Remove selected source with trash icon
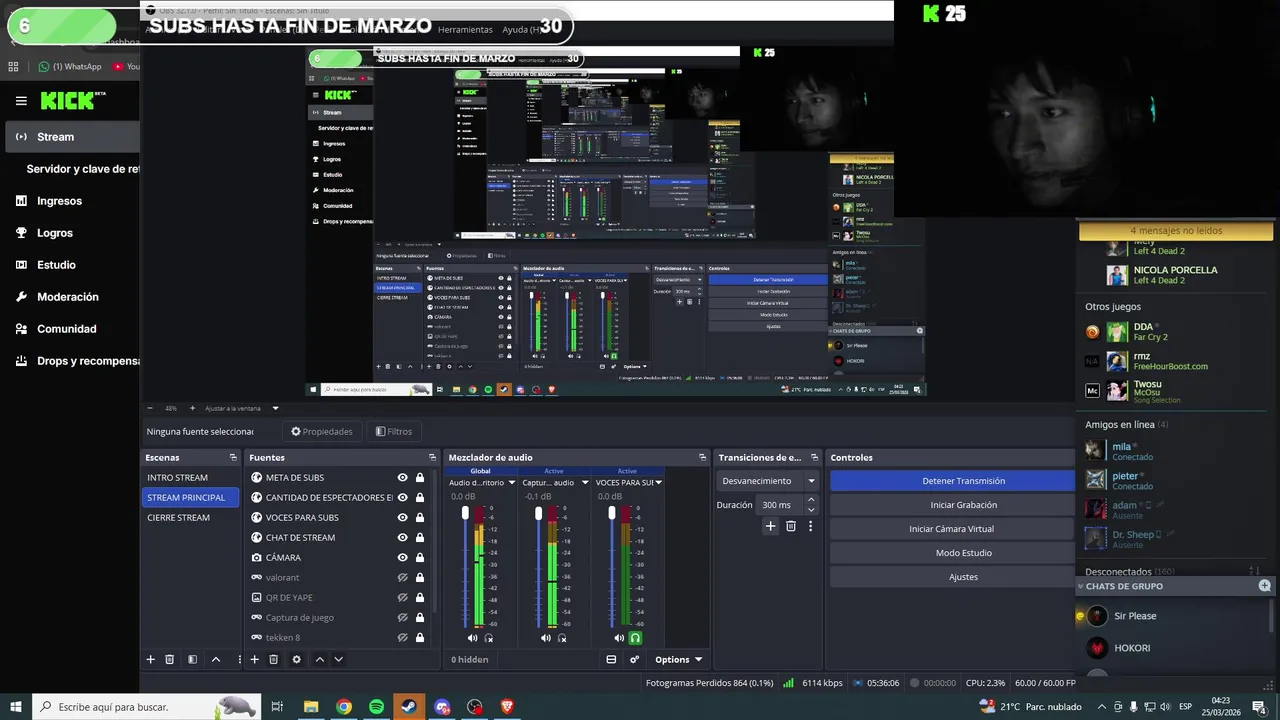This screenshot has height=720, width=1280. point(273,659)
